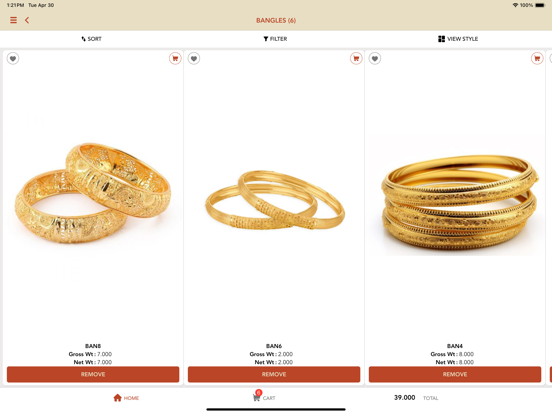Go to the Home tab
Viewport: 552px width, 414px height.
[x=126, y=398]
